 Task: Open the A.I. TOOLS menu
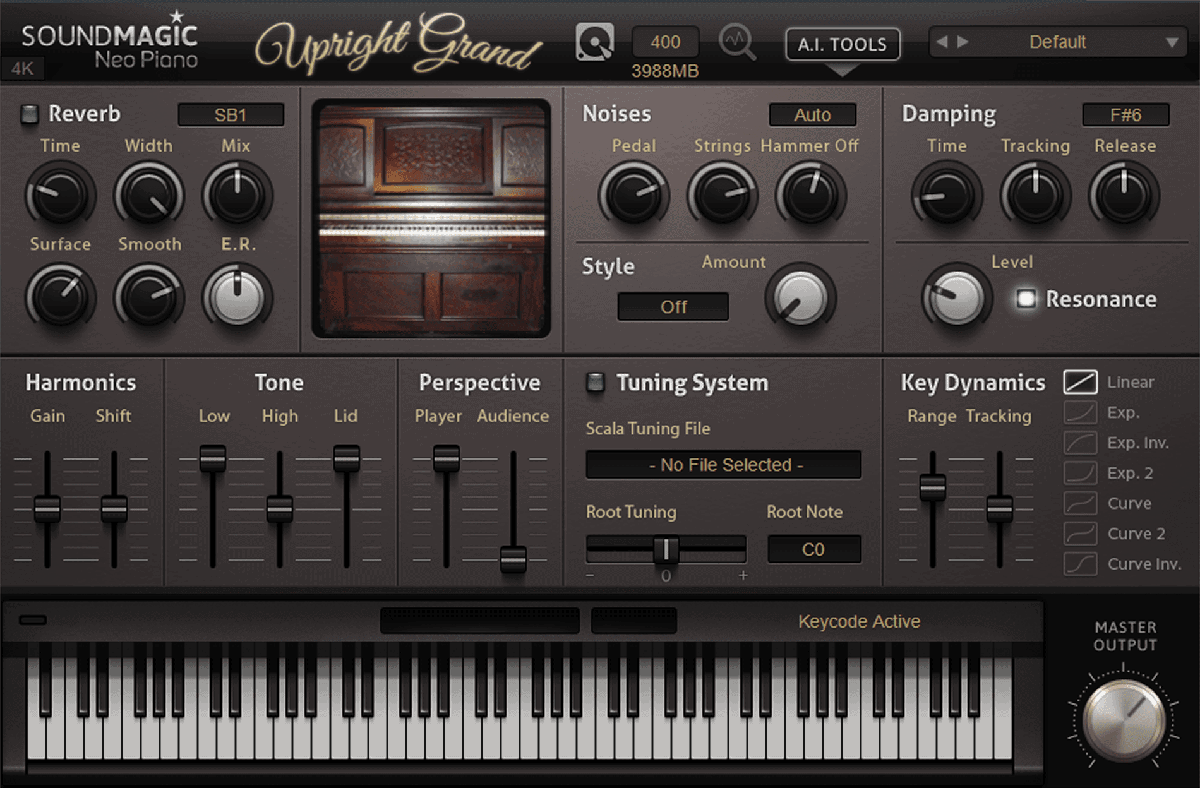point(842,44)
